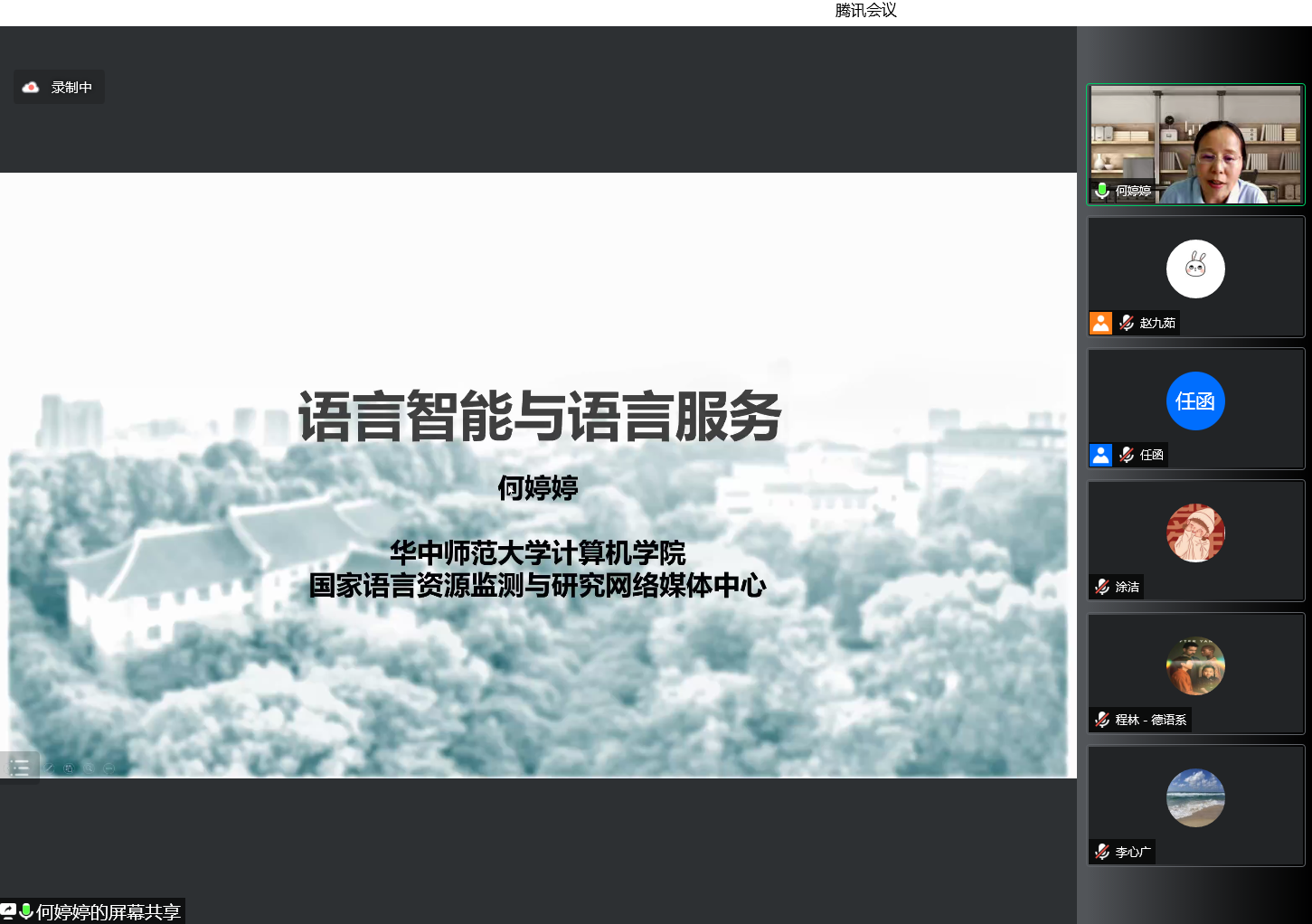This screenshot has height=924, width=1312.
Task: Select the rabbit avatar of 赵九茹
Action: point(1195,269)
